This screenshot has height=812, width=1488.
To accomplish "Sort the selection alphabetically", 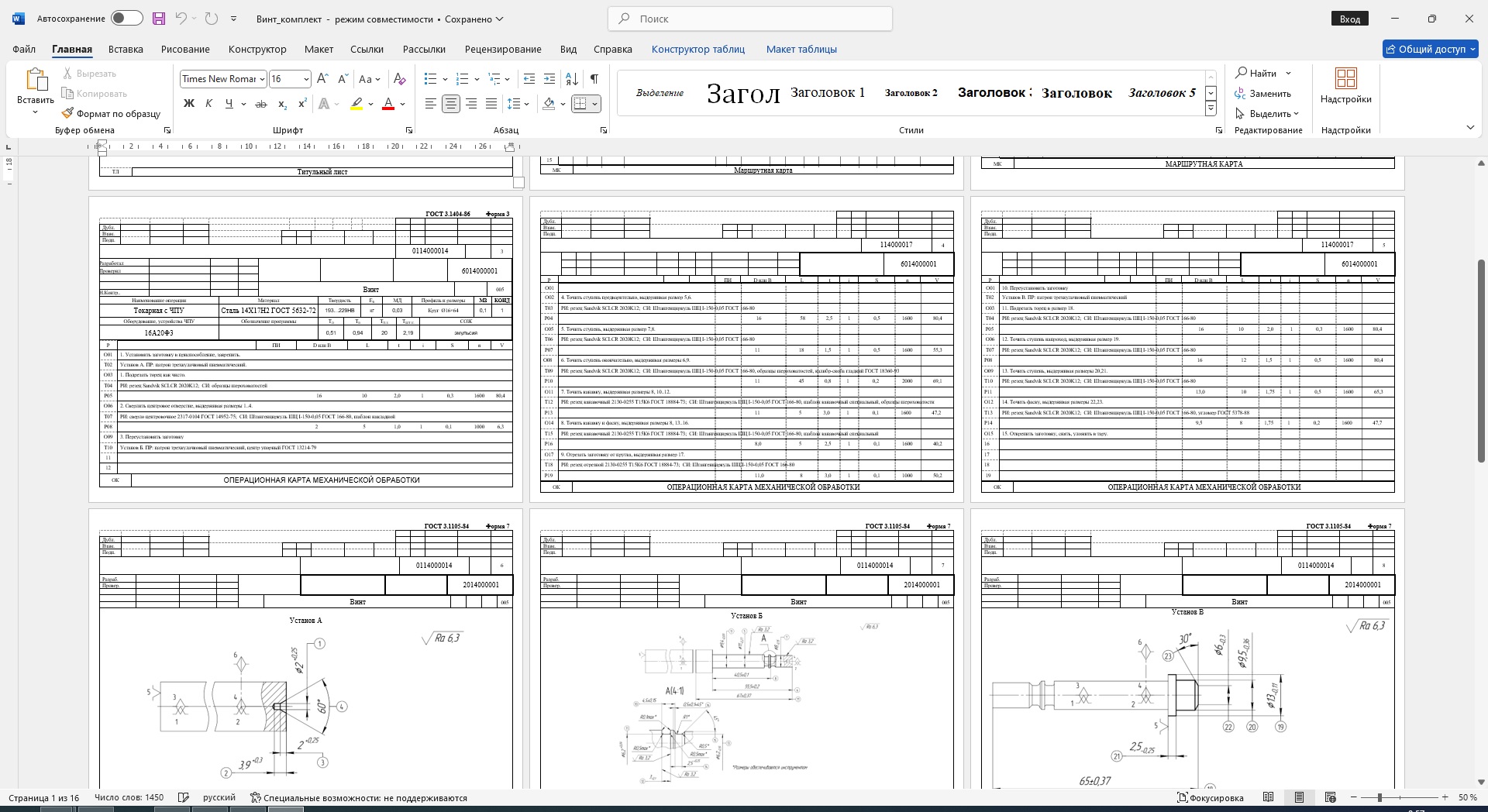I will 572,79.
